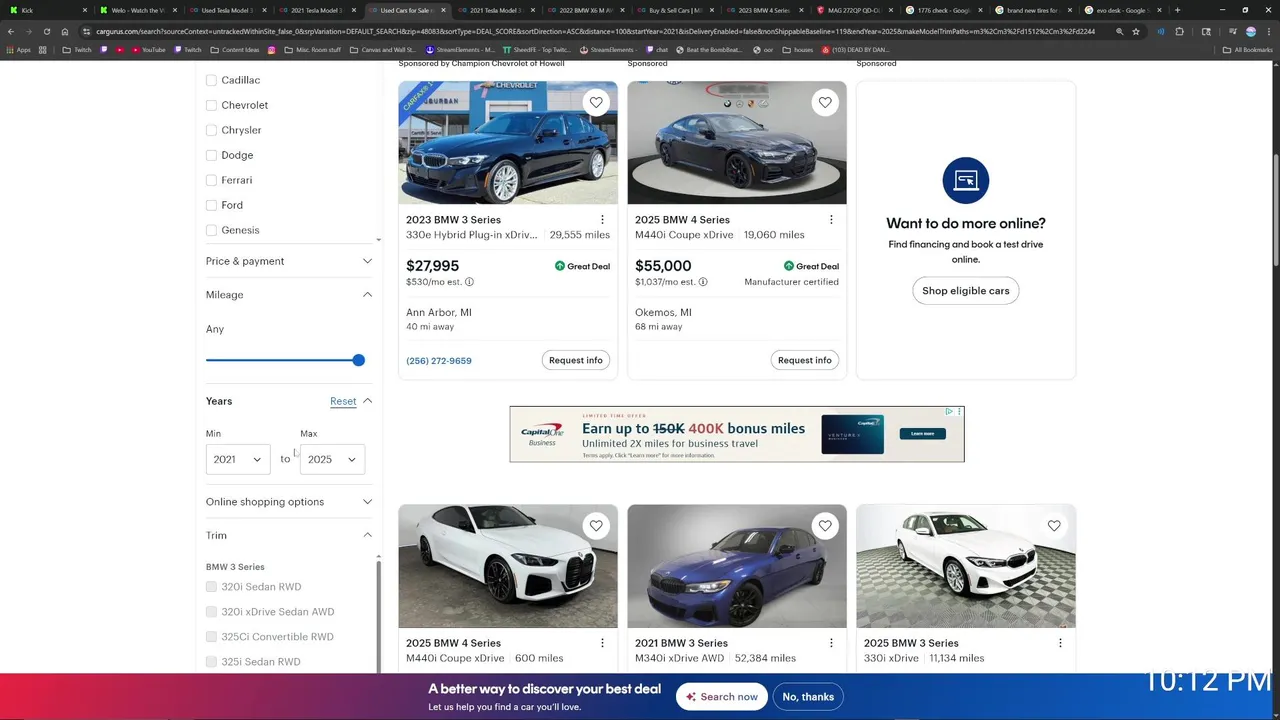Image resolution: width=1280 pixels, height=720 pixels.
Task: Open options menu for 2021 BMW 3 Series
Action: [831, 643]
